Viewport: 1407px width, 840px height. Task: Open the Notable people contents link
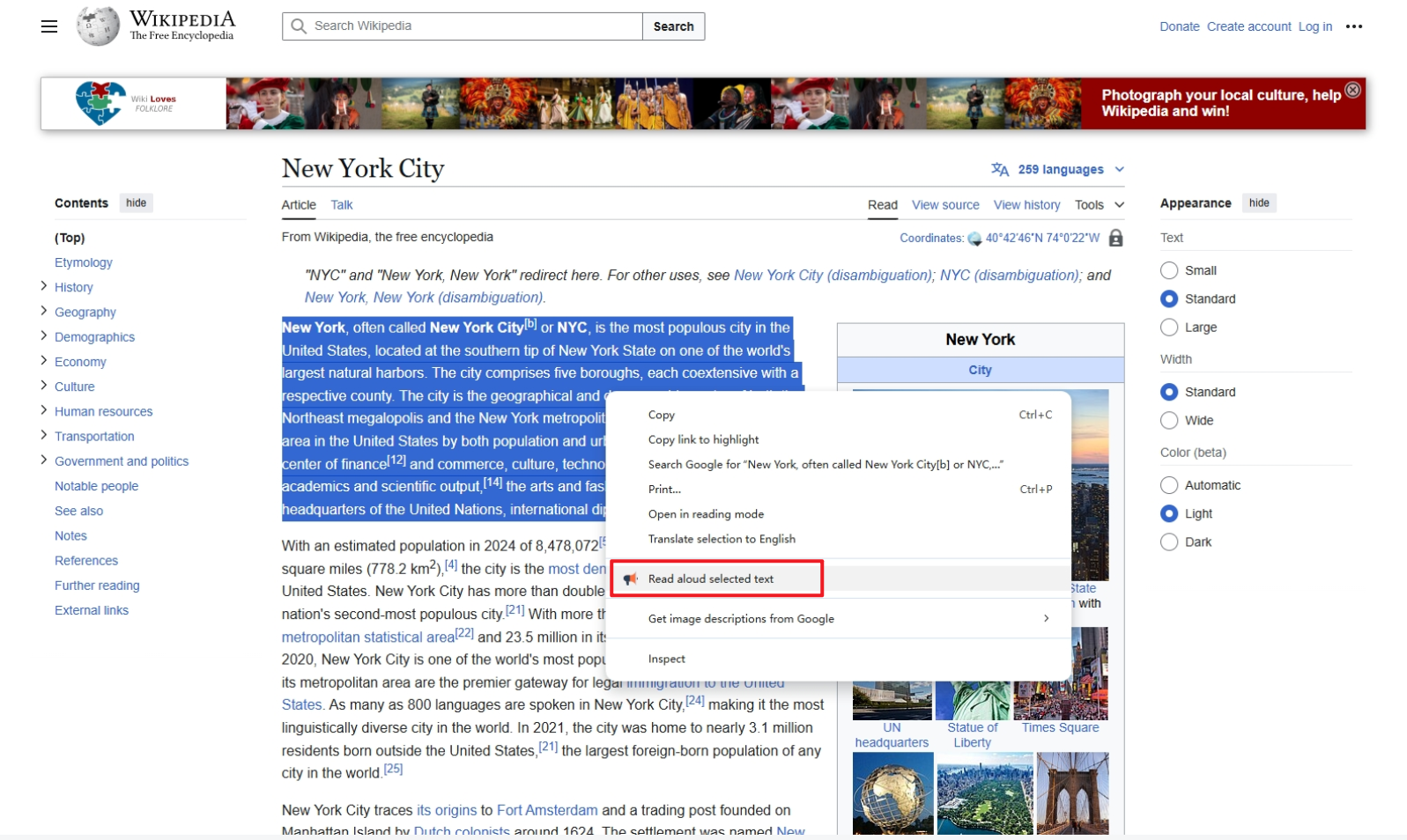click(x=97, y=486)
